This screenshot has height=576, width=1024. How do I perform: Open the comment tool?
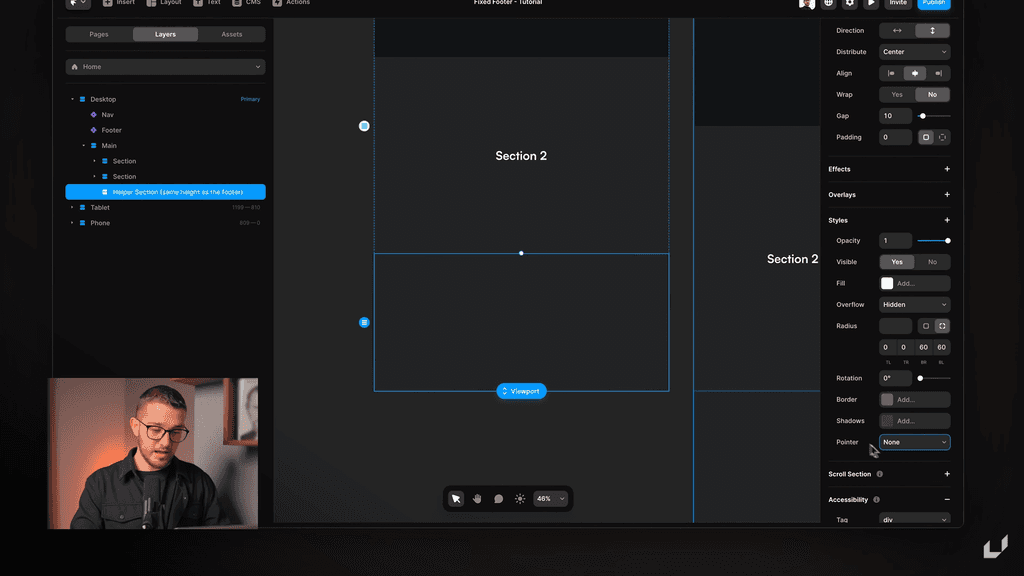coord(499,498)
